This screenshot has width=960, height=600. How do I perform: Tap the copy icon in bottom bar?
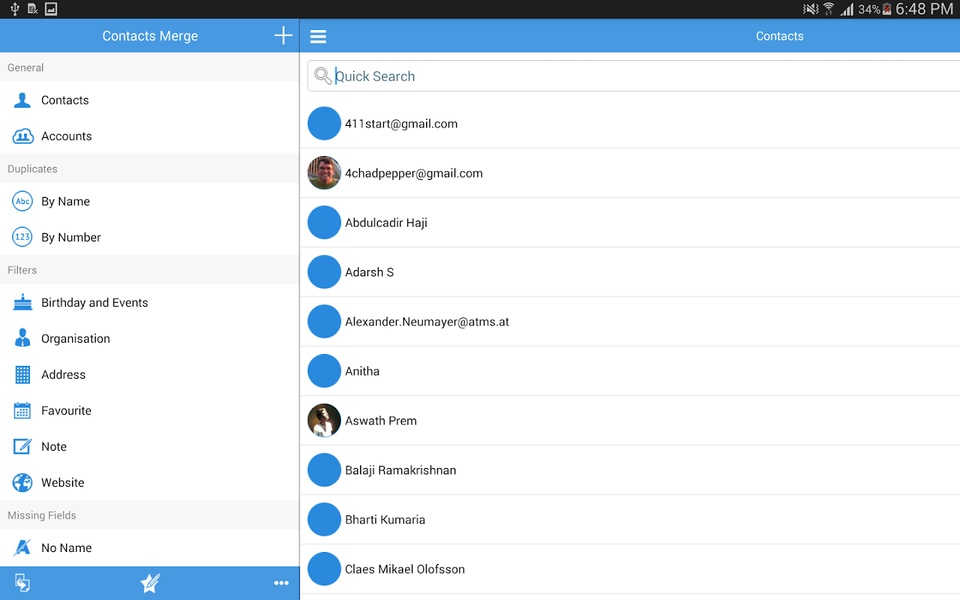tap(22, 583)
